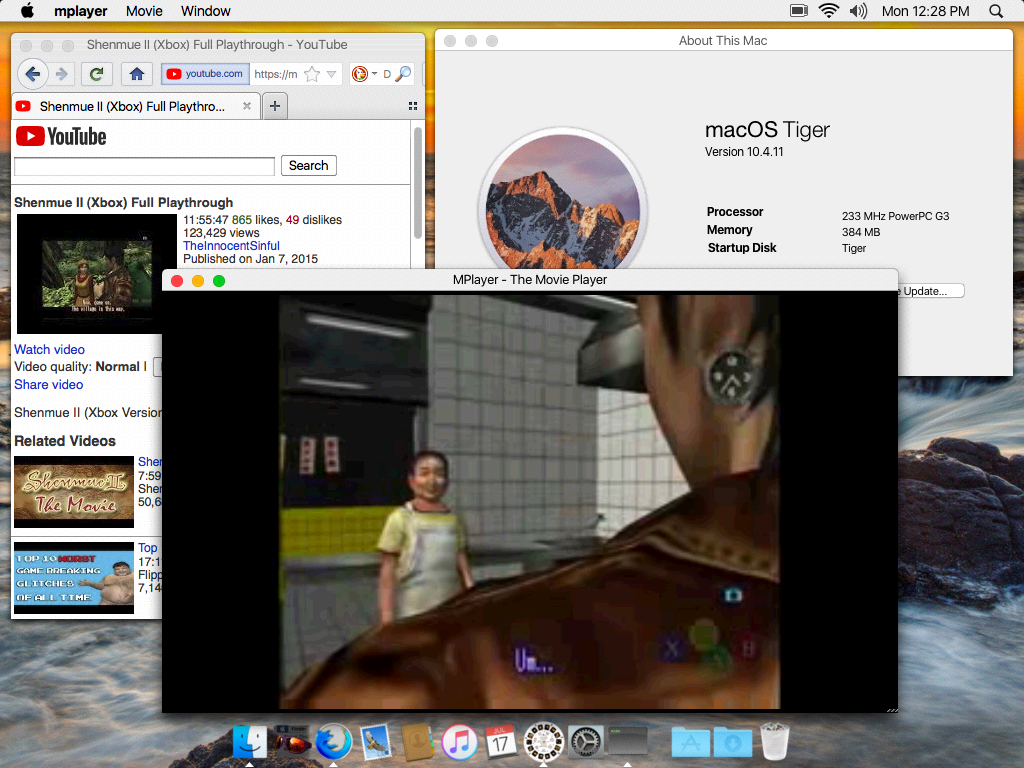Viewport: 1024px width, 768px height.
Task: Click the 384 MB memory value
Action: pos(861,232)
